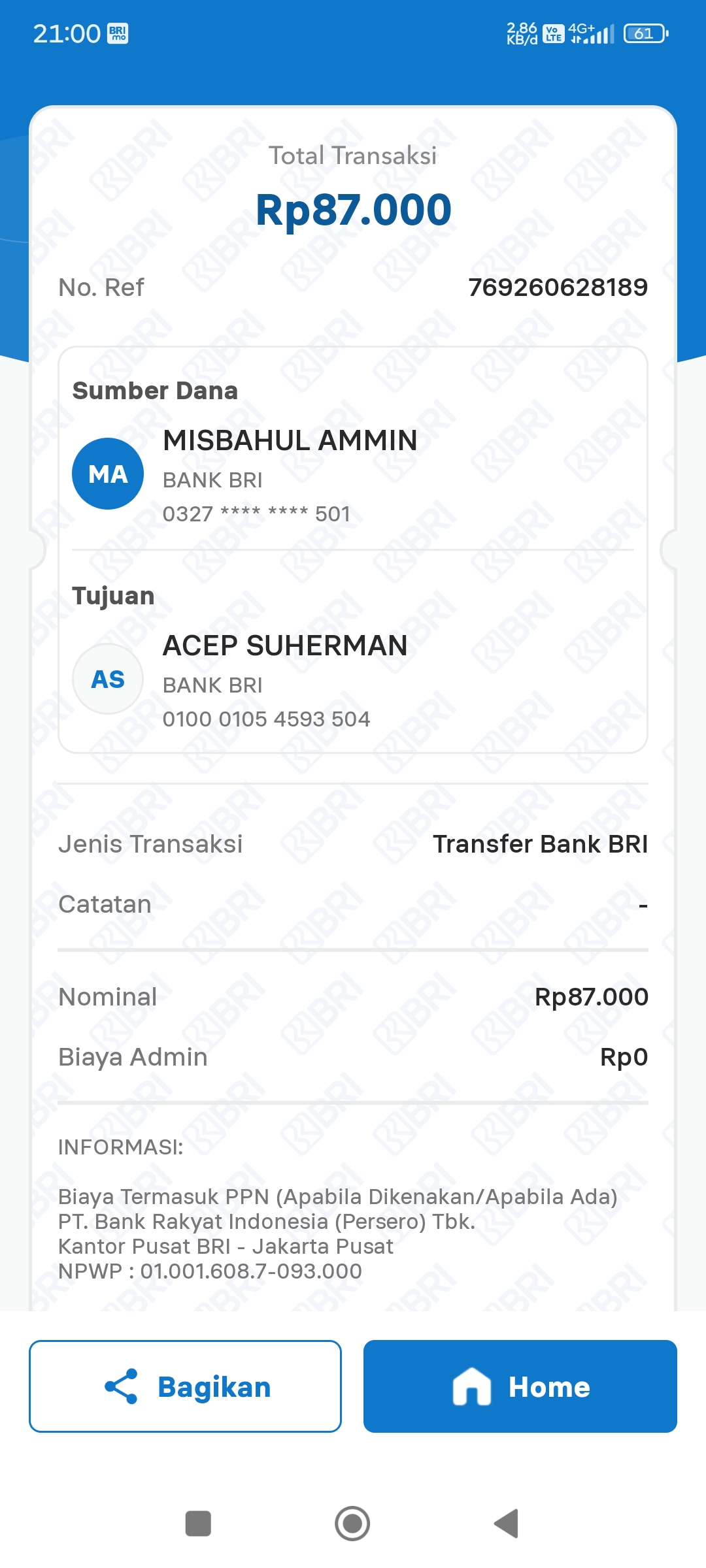Screen dimensions: 706x1568
Task: Tap the Biaya Admin Rp0 value
Action: click(624, 1057)
